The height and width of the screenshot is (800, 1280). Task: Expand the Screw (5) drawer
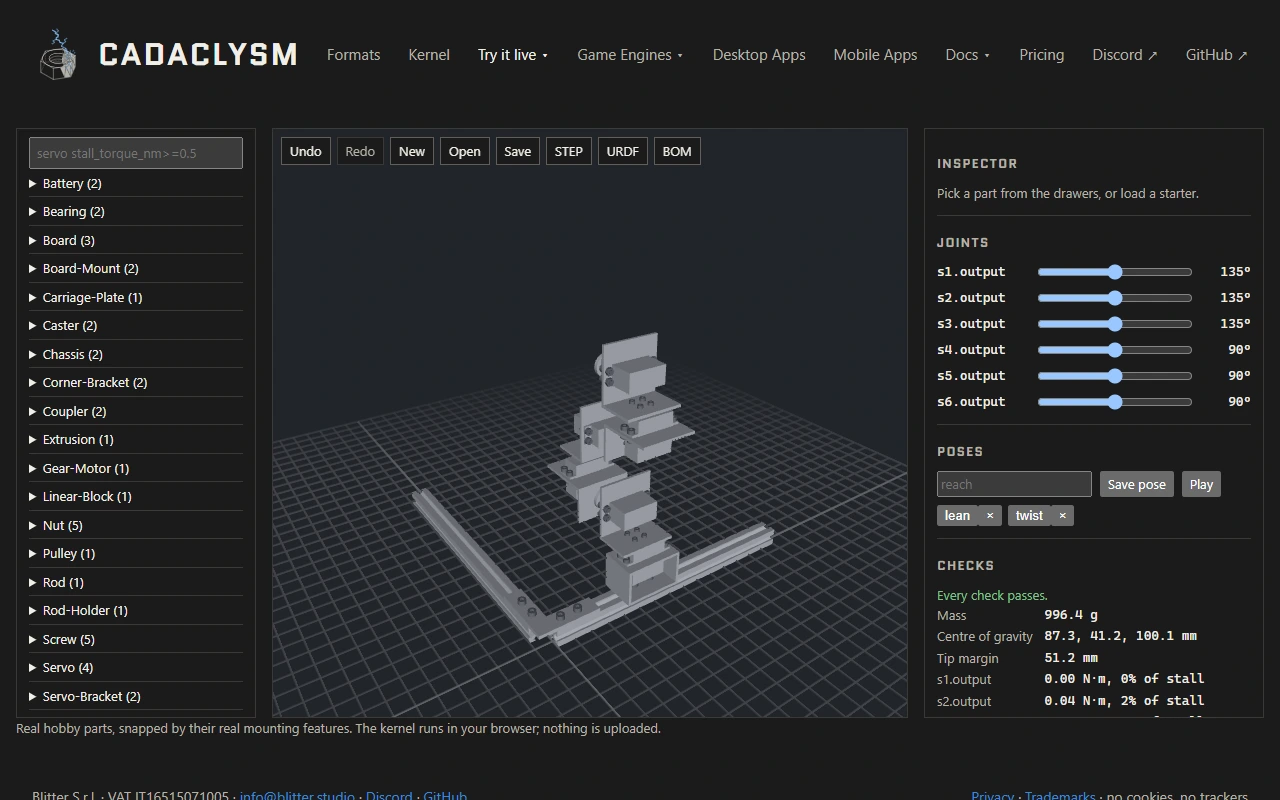tap(136, 640)
